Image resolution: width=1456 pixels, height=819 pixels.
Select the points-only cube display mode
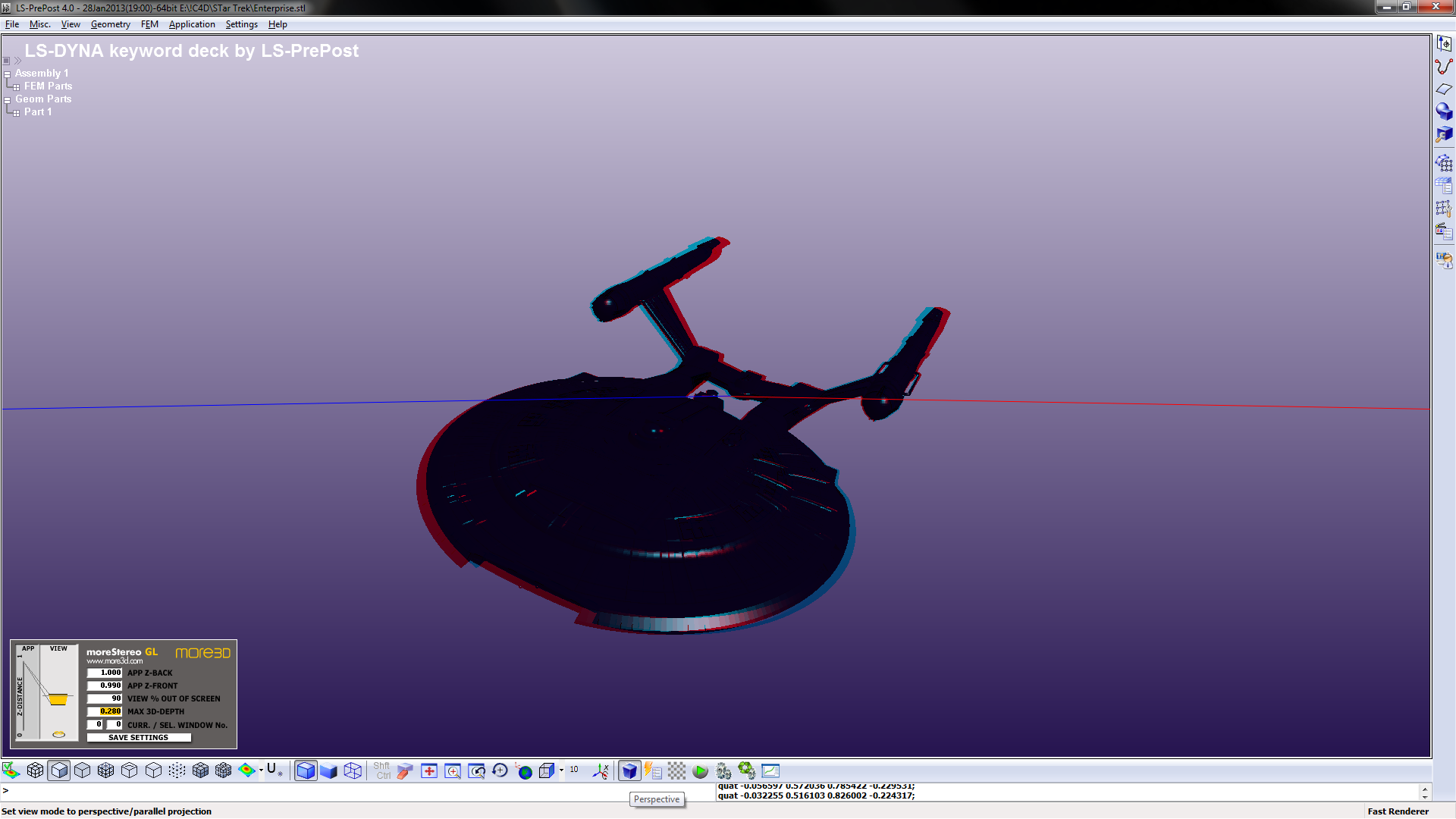pos(177,770)
